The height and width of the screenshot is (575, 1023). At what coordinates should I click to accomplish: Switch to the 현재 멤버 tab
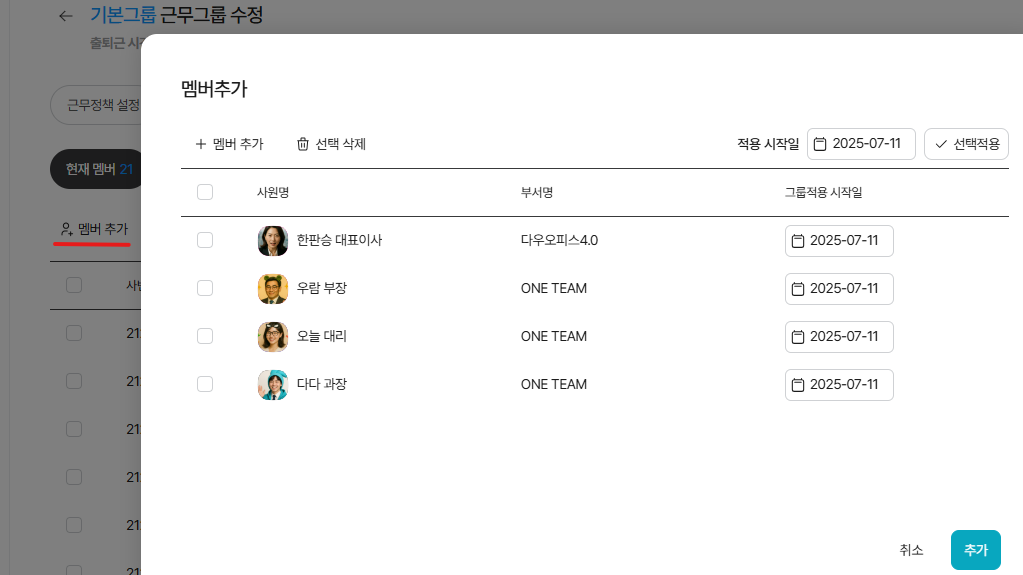93,169
